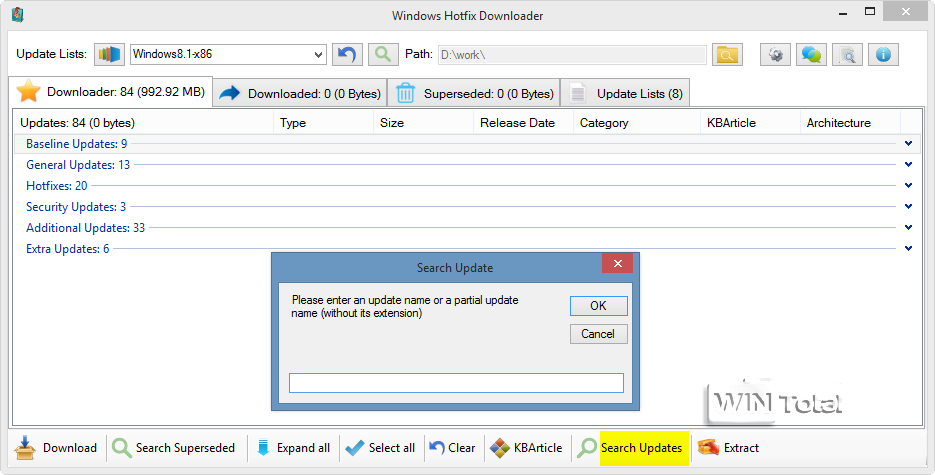The height and width of the screenshot is (475, 935).
Task: Open the Superseded tab
Action: click(x=473, y=94)
